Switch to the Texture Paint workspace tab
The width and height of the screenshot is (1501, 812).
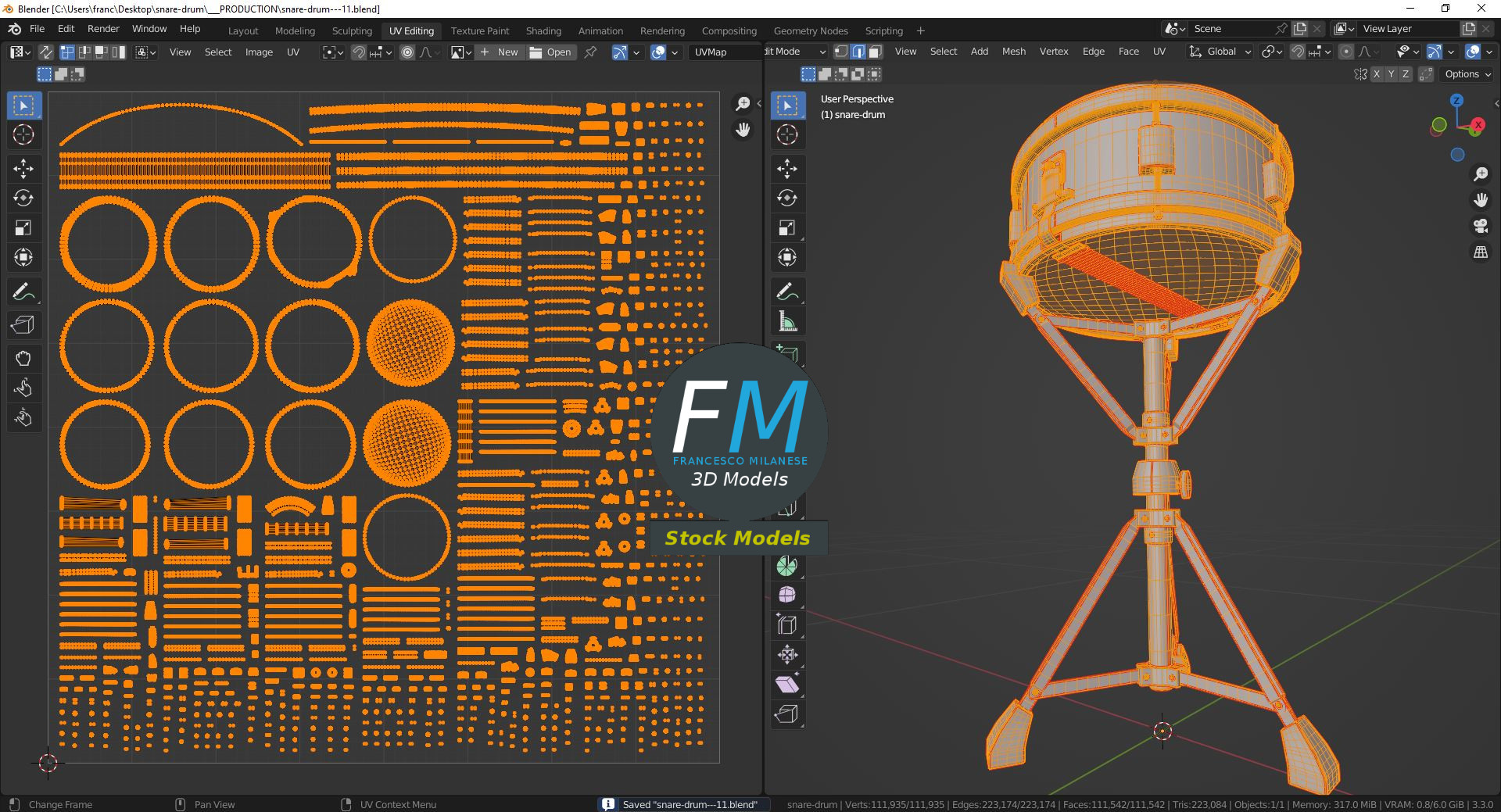point(479,30)
